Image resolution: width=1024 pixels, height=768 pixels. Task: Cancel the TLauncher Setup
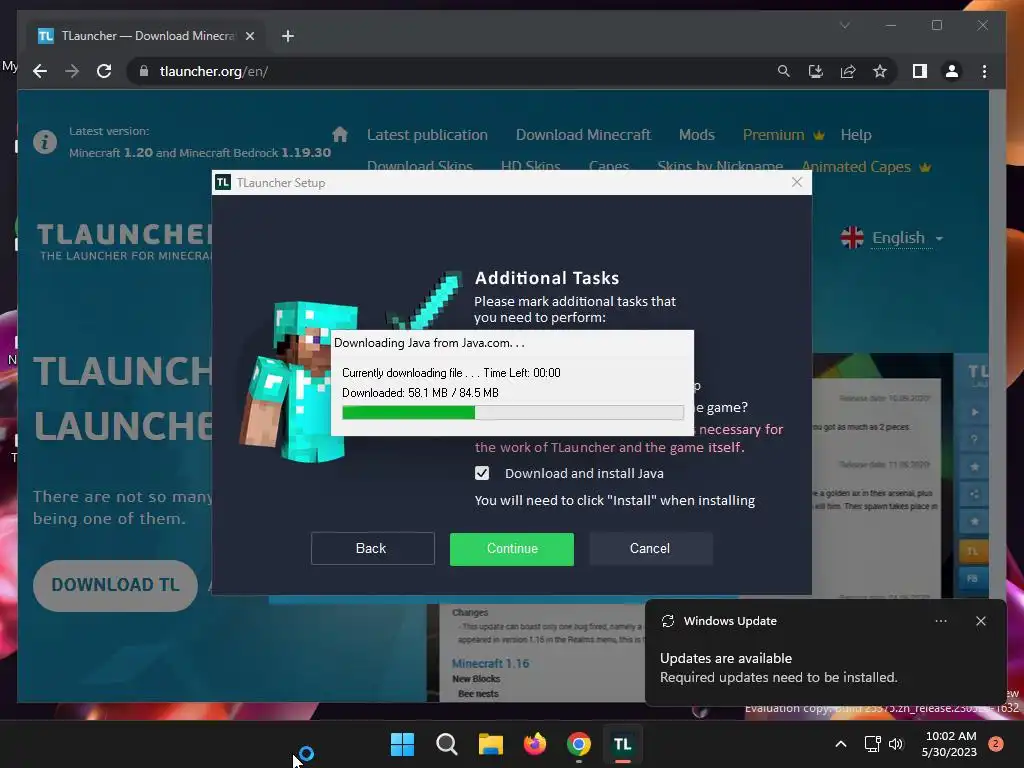click(x=650, y=549)
